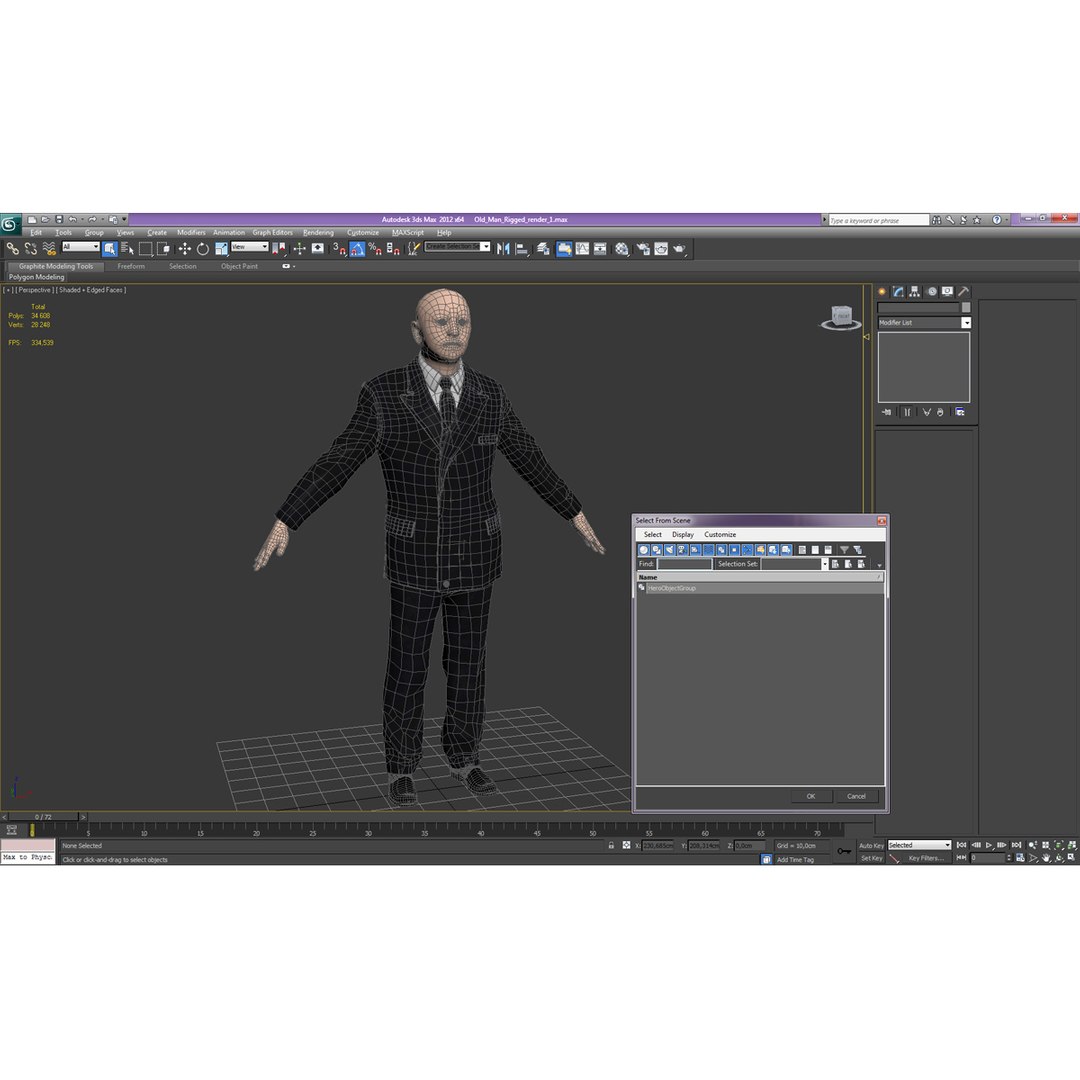Screen dimensions: 1080x1080
Task: Click Go to End playback button
Action: (1016, 845)
